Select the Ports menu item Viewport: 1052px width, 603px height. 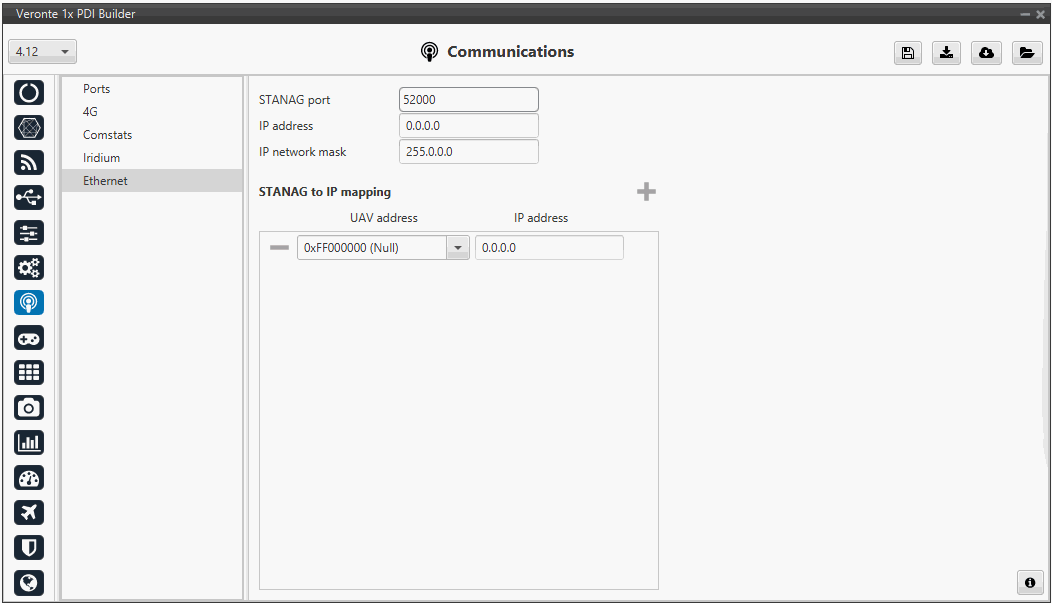pos(97,89)
